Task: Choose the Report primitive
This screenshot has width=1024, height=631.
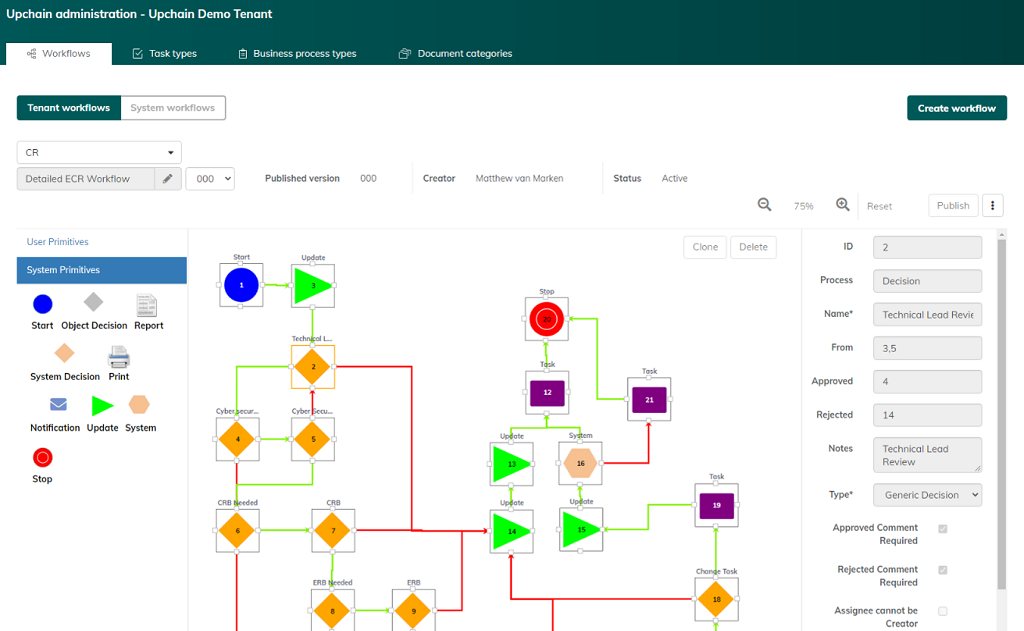Action: [146, 305]
